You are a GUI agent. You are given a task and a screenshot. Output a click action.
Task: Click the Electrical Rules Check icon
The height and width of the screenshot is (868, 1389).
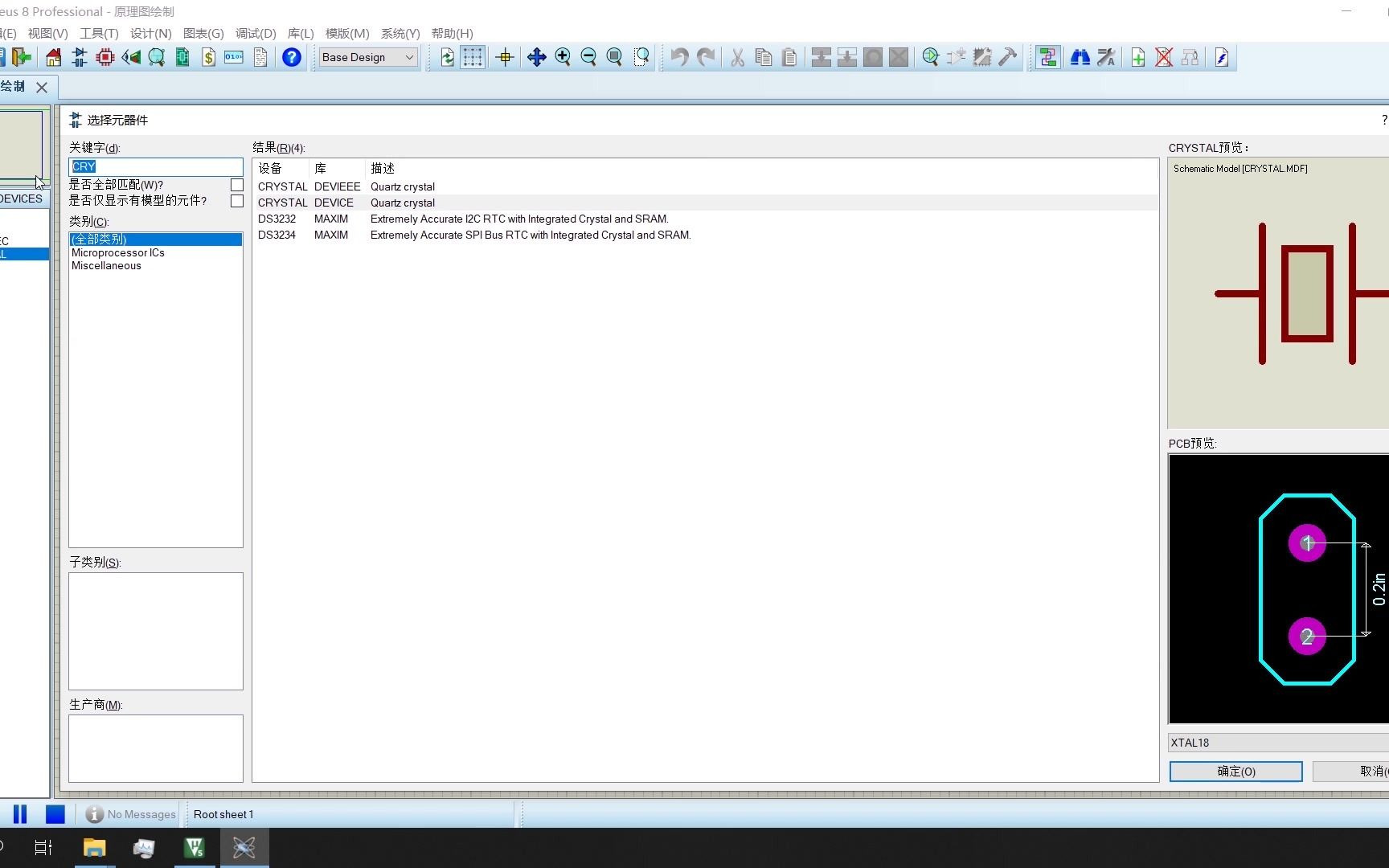pos(1222,57)
